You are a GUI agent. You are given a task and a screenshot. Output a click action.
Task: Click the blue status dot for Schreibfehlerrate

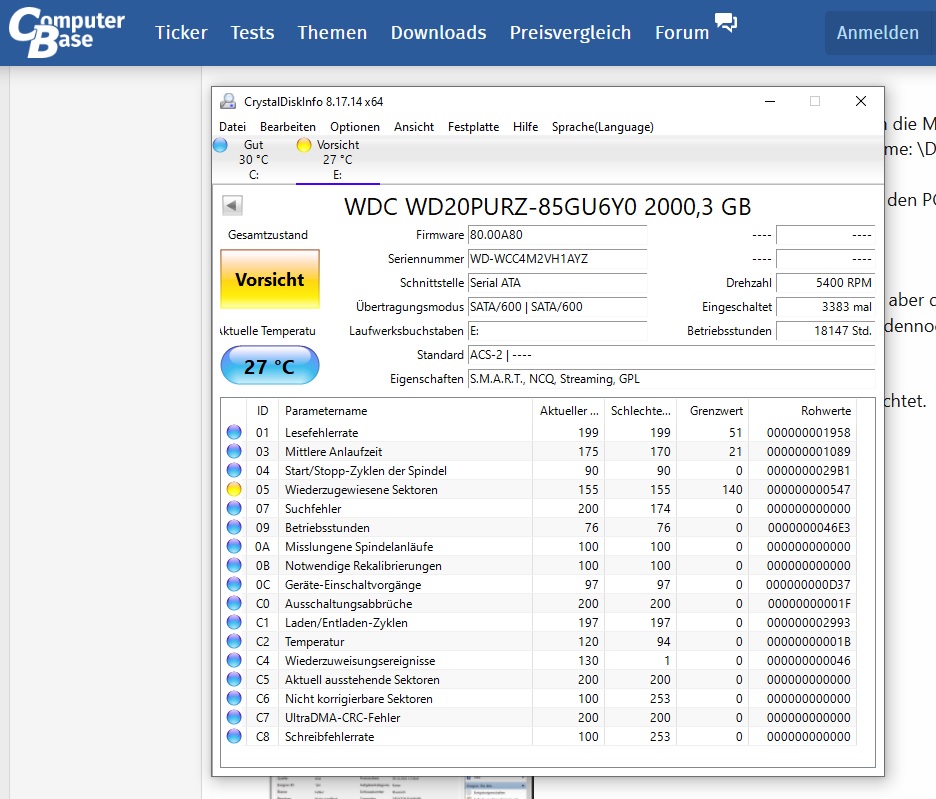[234, 737]
